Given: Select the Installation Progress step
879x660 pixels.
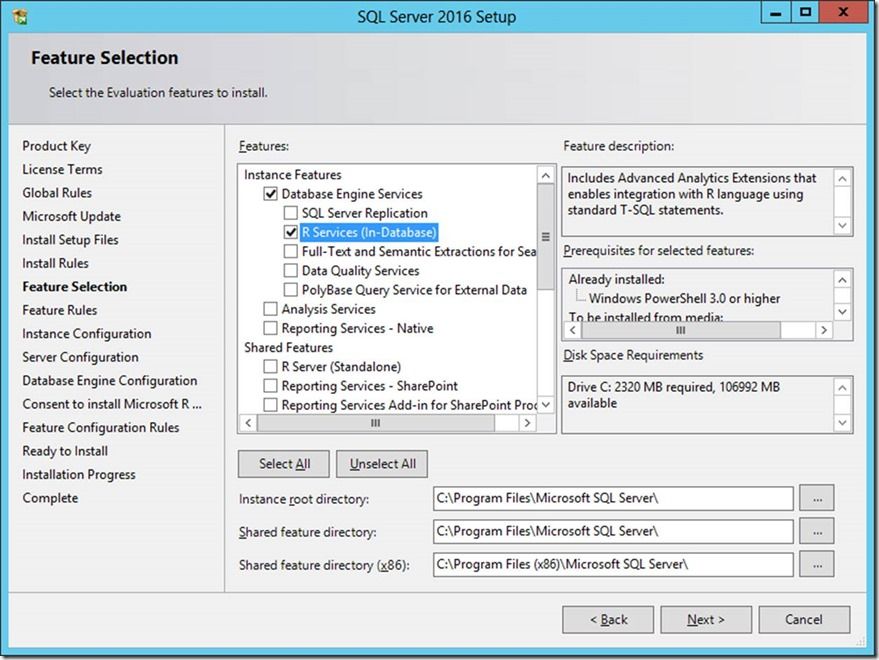Looking at the screenshot, I should pyautogui.click(x=79, y=475).
